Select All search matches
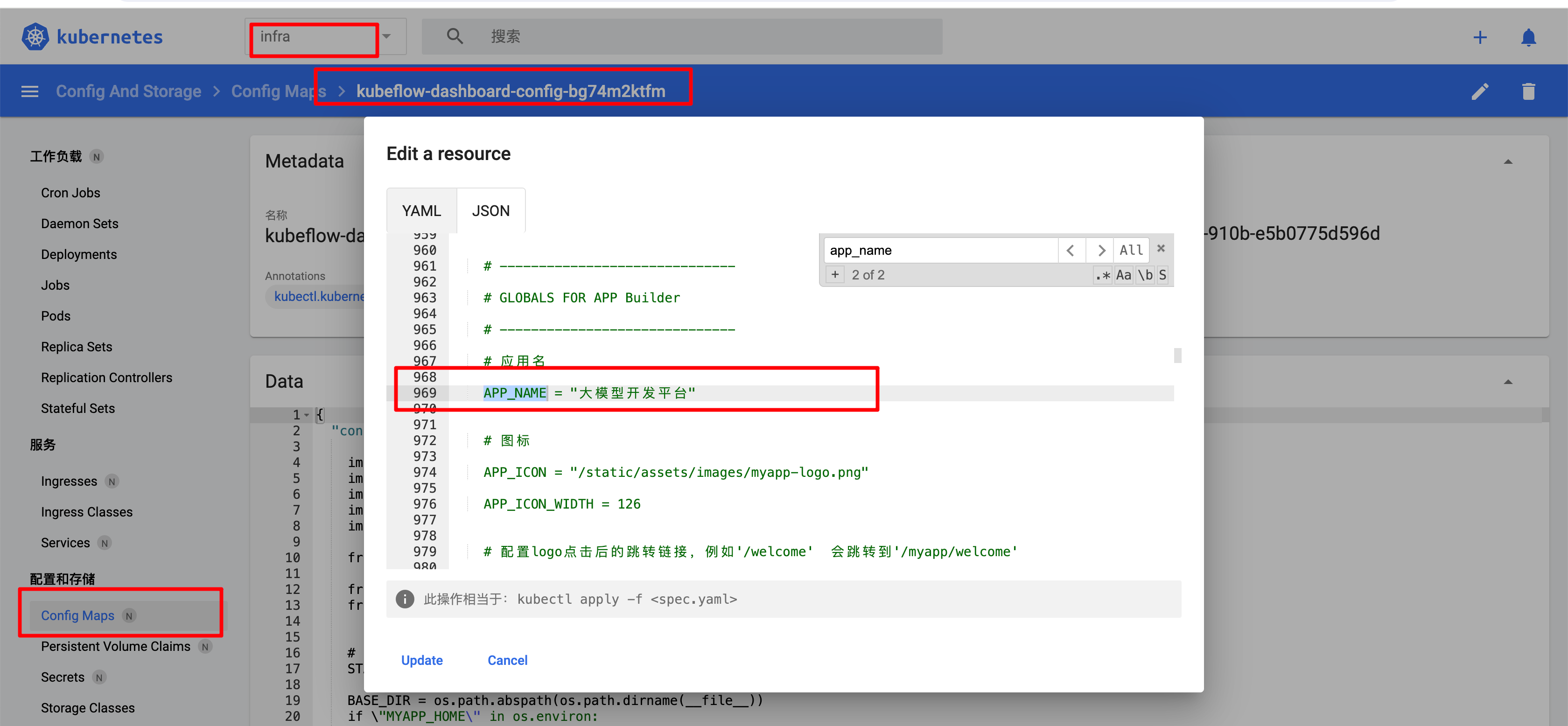Image resolution: width=1568 pixels, height=726 pixels. point(1131,250)
